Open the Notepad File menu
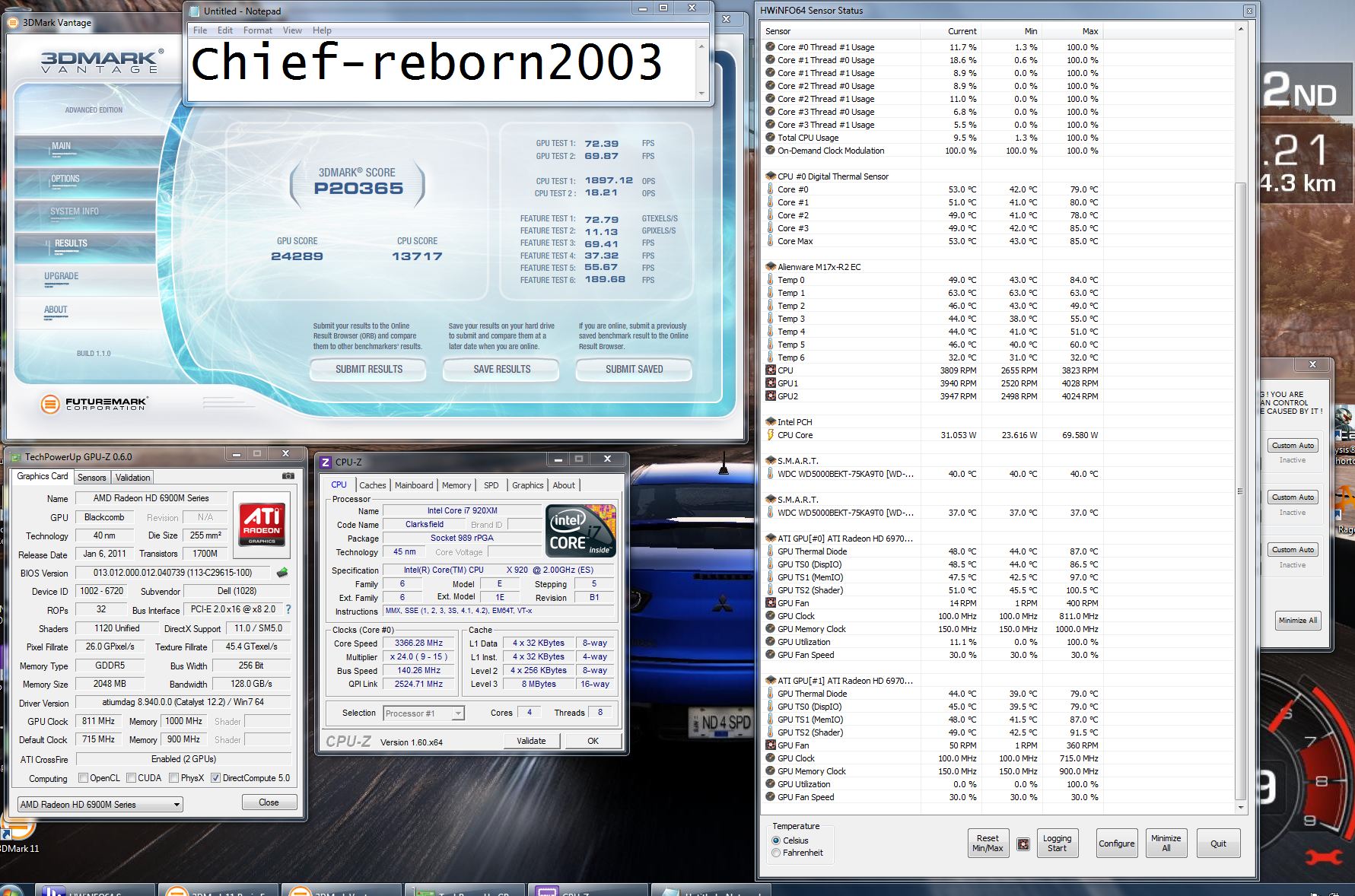The width and height of the screenshot is (1355, 896). [x=200, y=30]
